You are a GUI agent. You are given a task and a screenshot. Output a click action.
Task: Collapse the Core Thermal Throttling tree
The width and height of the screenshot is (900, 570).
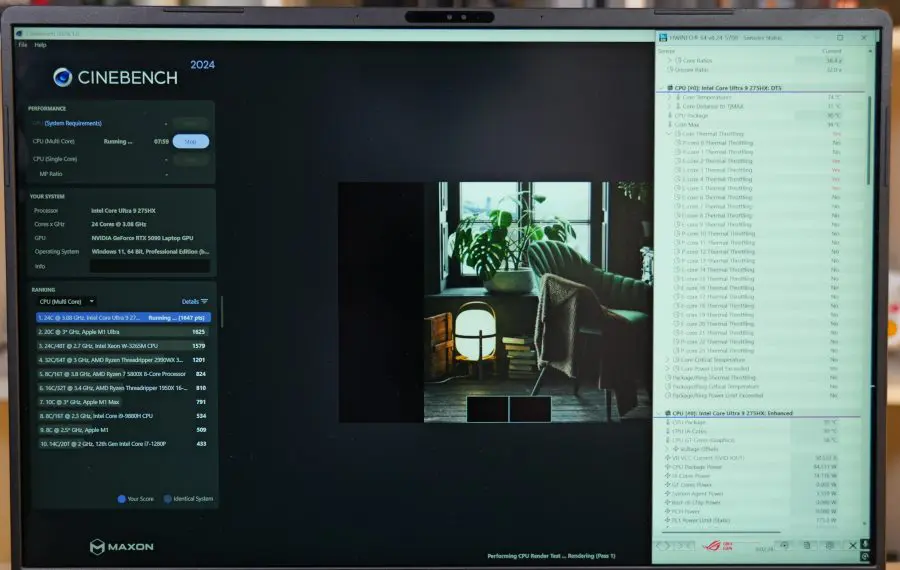click(669, 134)
